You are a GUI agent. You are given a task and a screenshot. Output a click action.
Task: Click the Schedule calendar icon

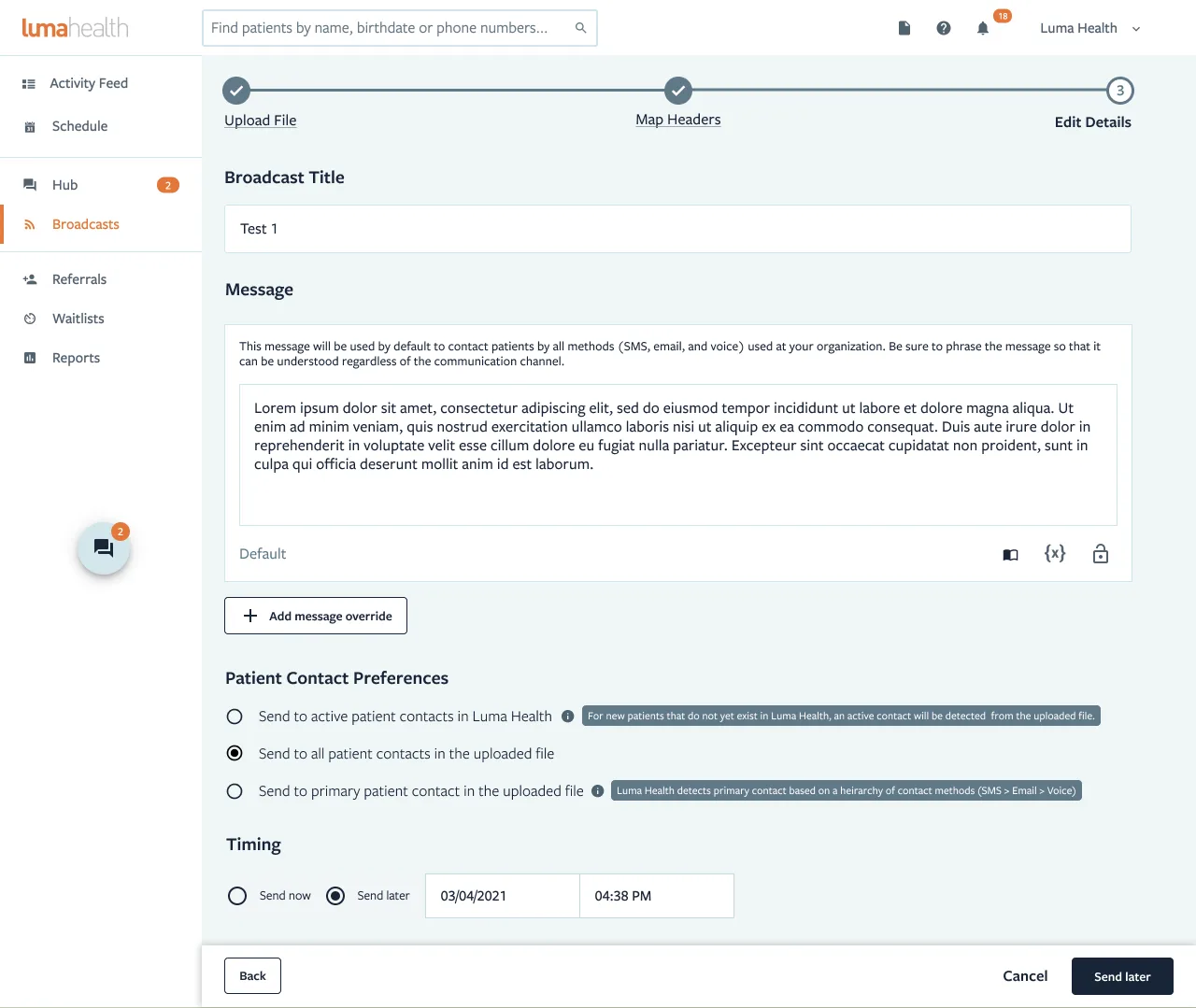(29, 126)
